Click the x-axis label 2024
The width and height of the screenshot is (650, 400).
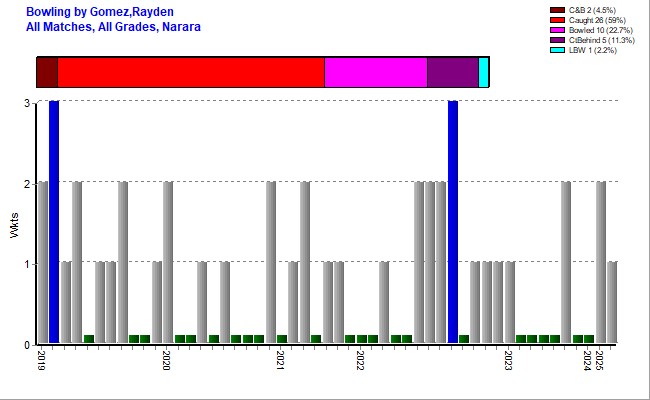click(587, 360)
